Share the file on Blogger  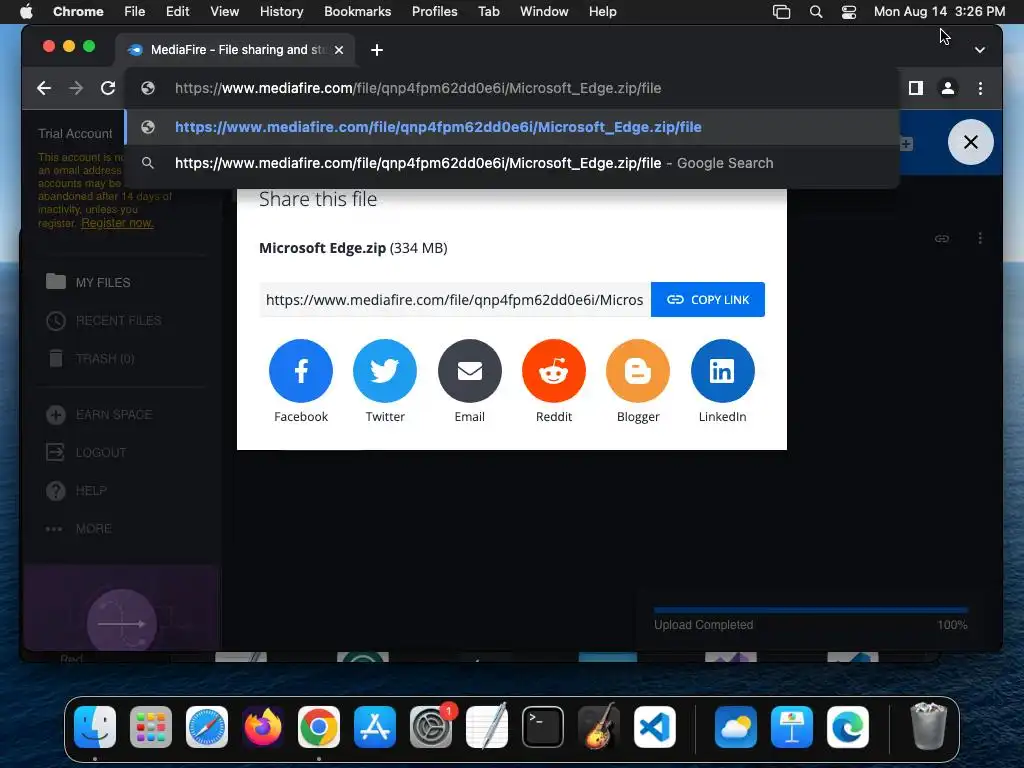(638, 371)
